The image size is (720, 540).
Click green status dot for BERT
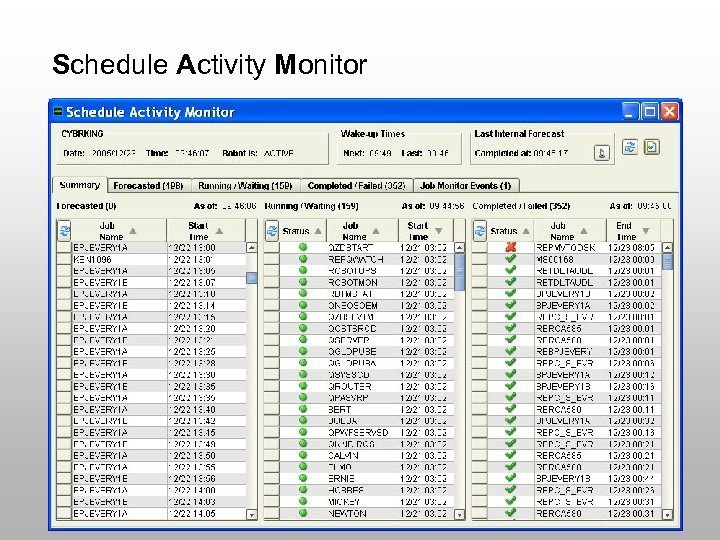click(303, 409)
